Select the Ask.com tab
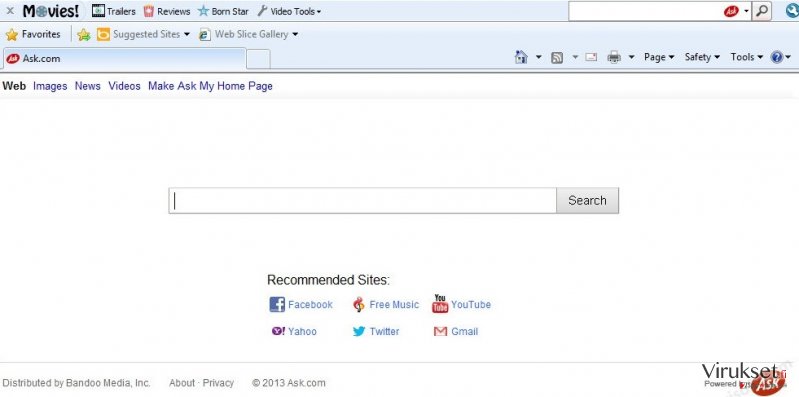 click(x=125, y=59)
